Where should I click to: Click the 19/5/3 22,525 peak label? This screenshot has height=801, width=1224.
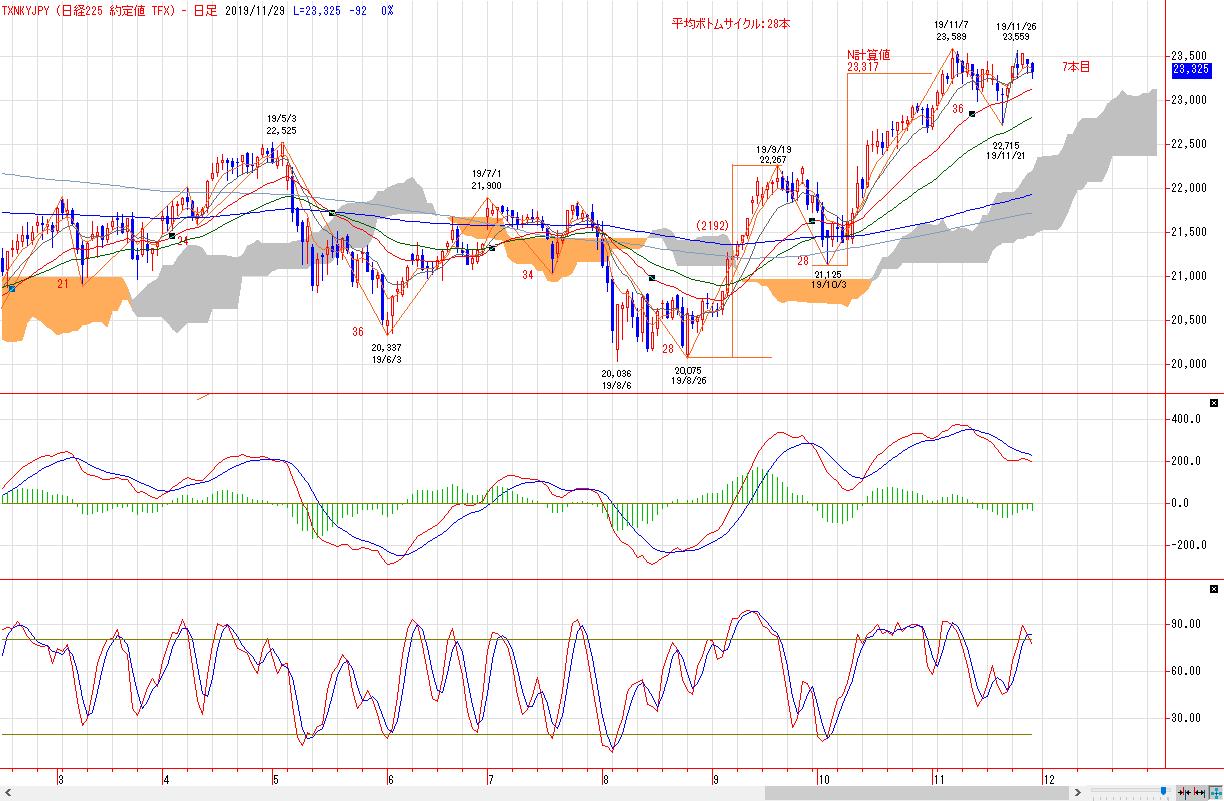tap(281, 124)
